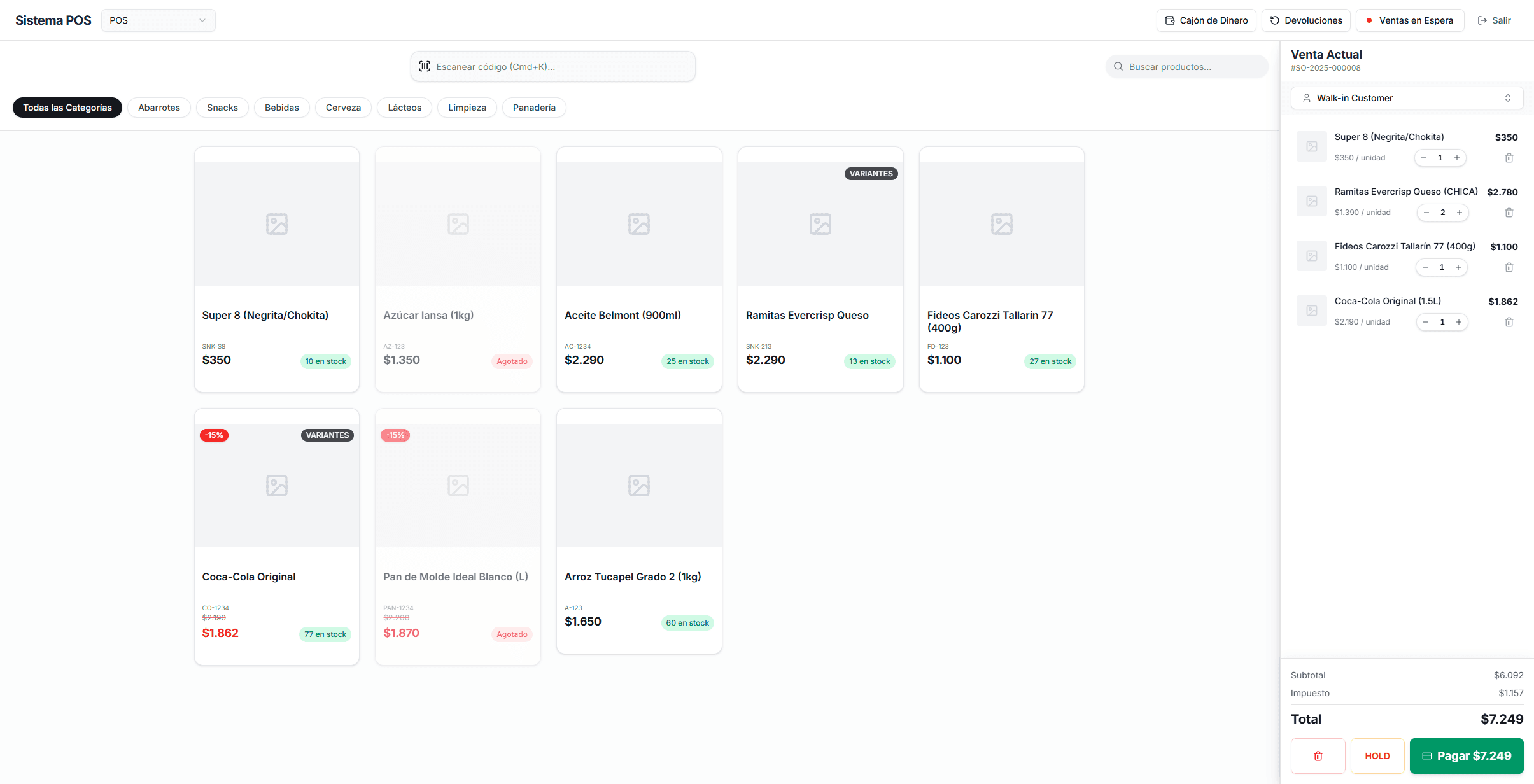Increase quantity of Fideos Carozzi Tallarín
This screenshot has height=784, width=1534.
tap(1458, 267)
